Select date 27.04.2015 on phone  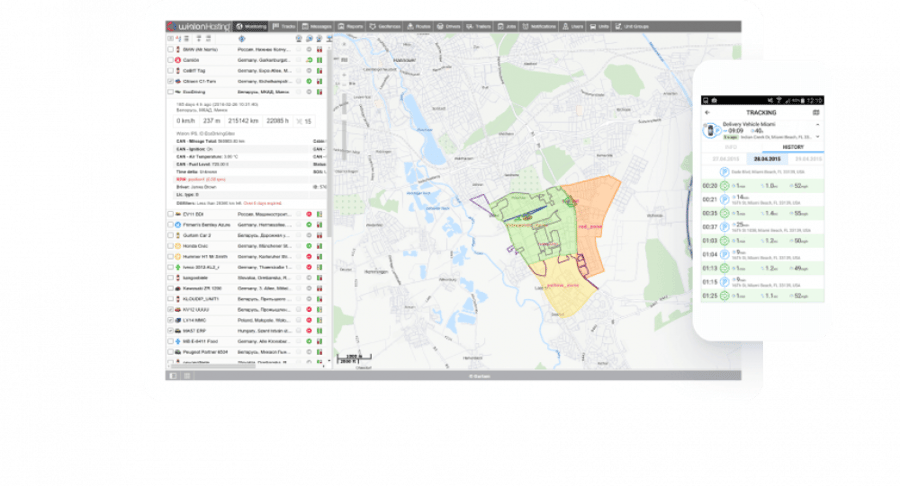(726, 159)
